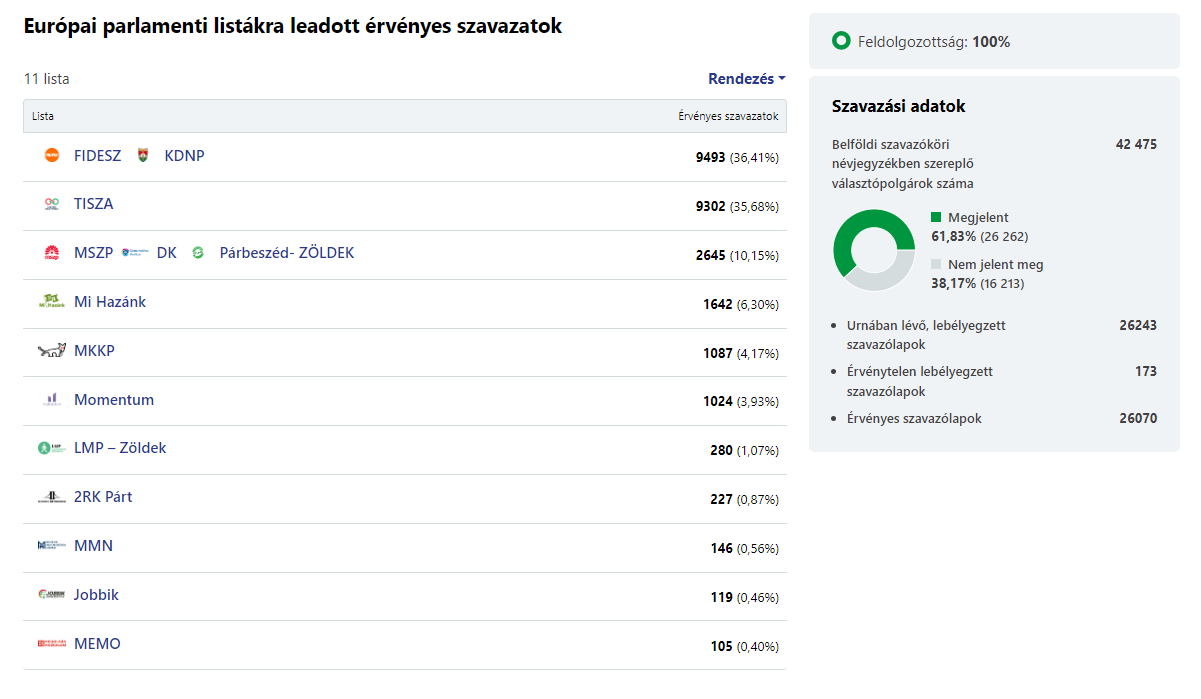1201x699 pixels.
Task: Open the 2RK Párt list link
Action: tap(103, 497)
